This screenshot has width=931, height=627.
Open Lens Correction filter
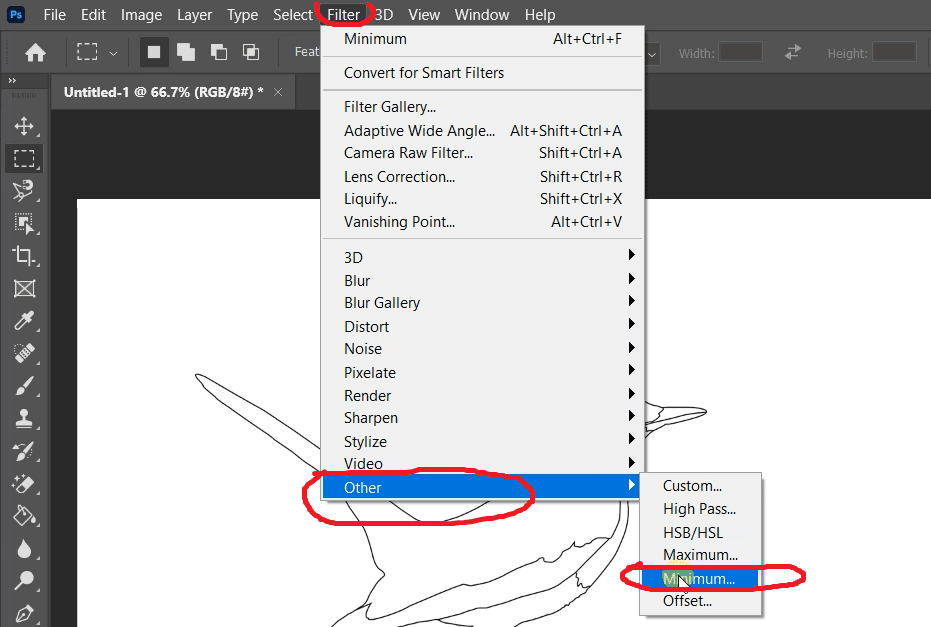(483, 176)
